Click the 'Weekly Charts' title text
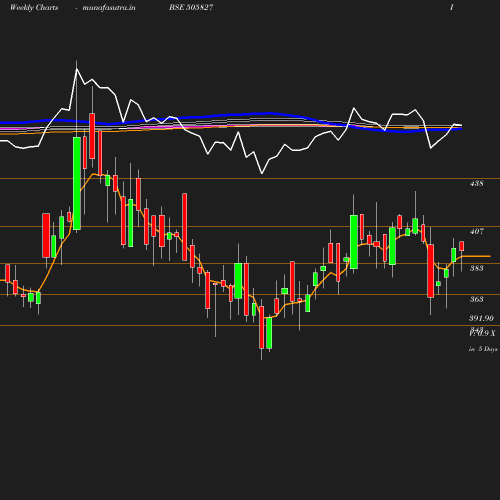Image resolution: width=500 pixels, height=500 pixels. coord(34,8)
